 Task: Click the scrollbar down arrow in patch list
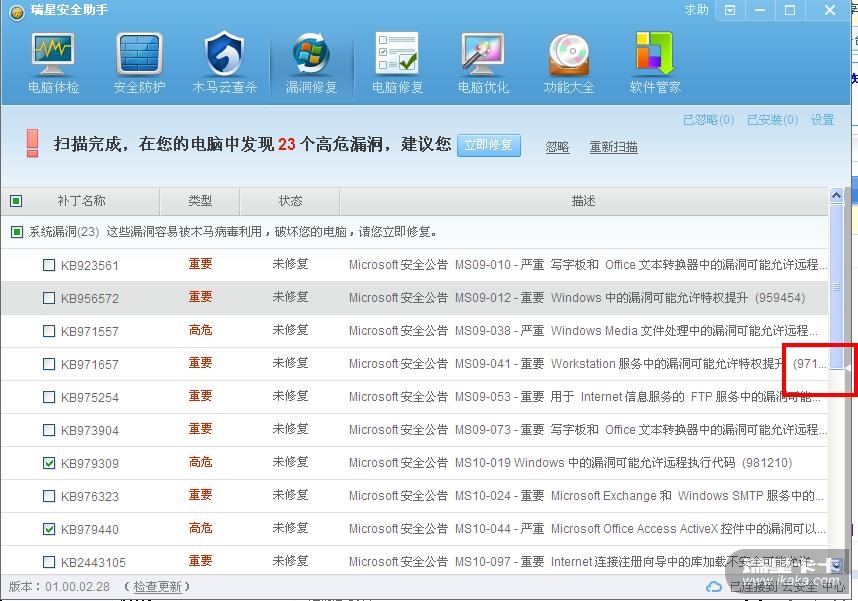tap(836, 565)
